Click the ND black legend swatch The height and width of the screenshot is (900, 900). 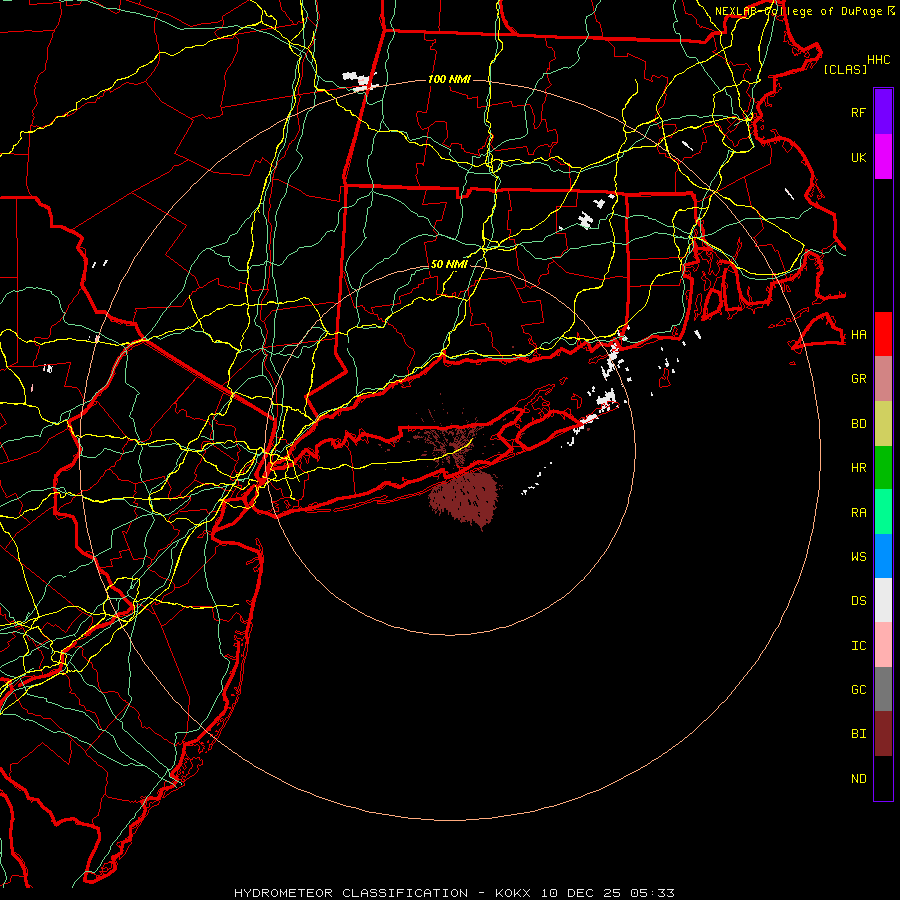point(883,778)
